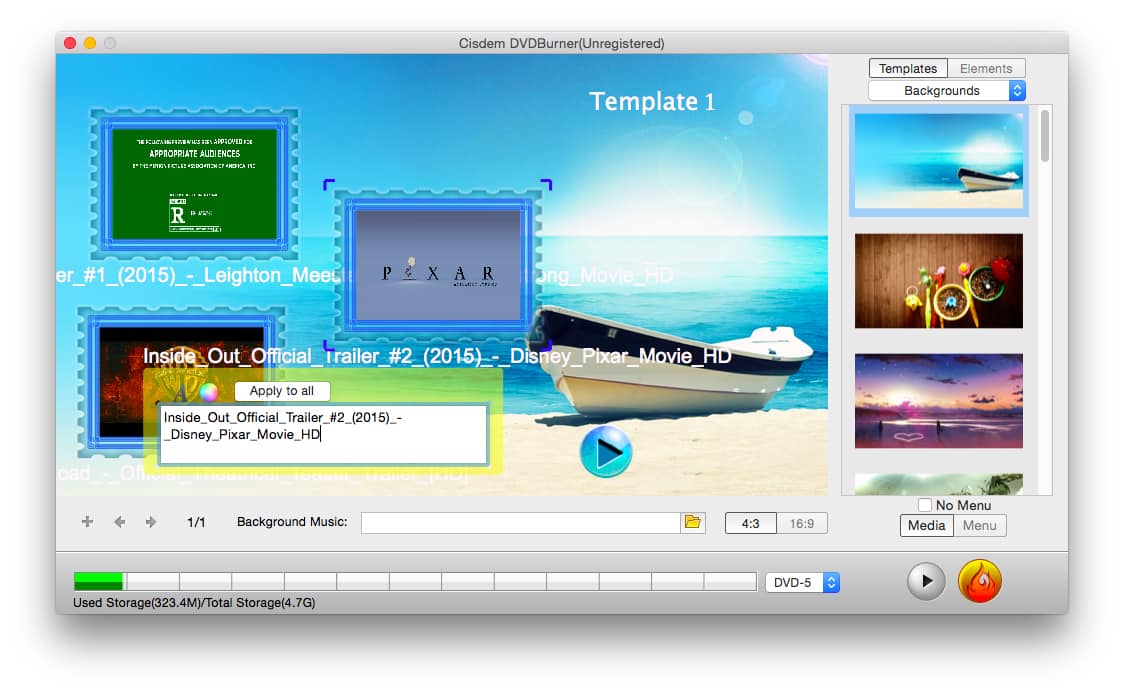Open the text color picker wheel
This screenshot has height=694, width=1124.
click(209, 391)
